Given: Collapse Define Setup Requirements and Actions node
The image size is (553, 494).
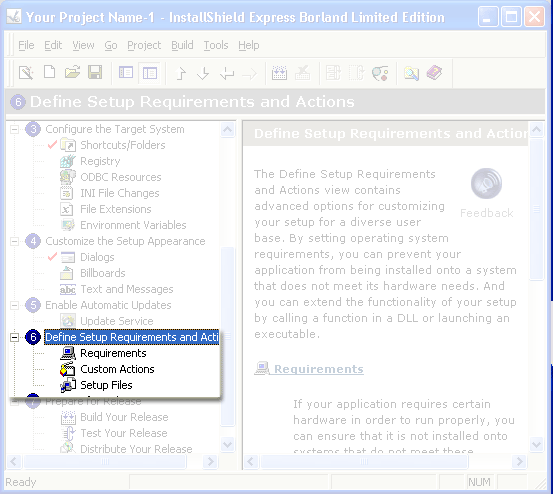Looking at the screenshot, I should tap(14, 337).
